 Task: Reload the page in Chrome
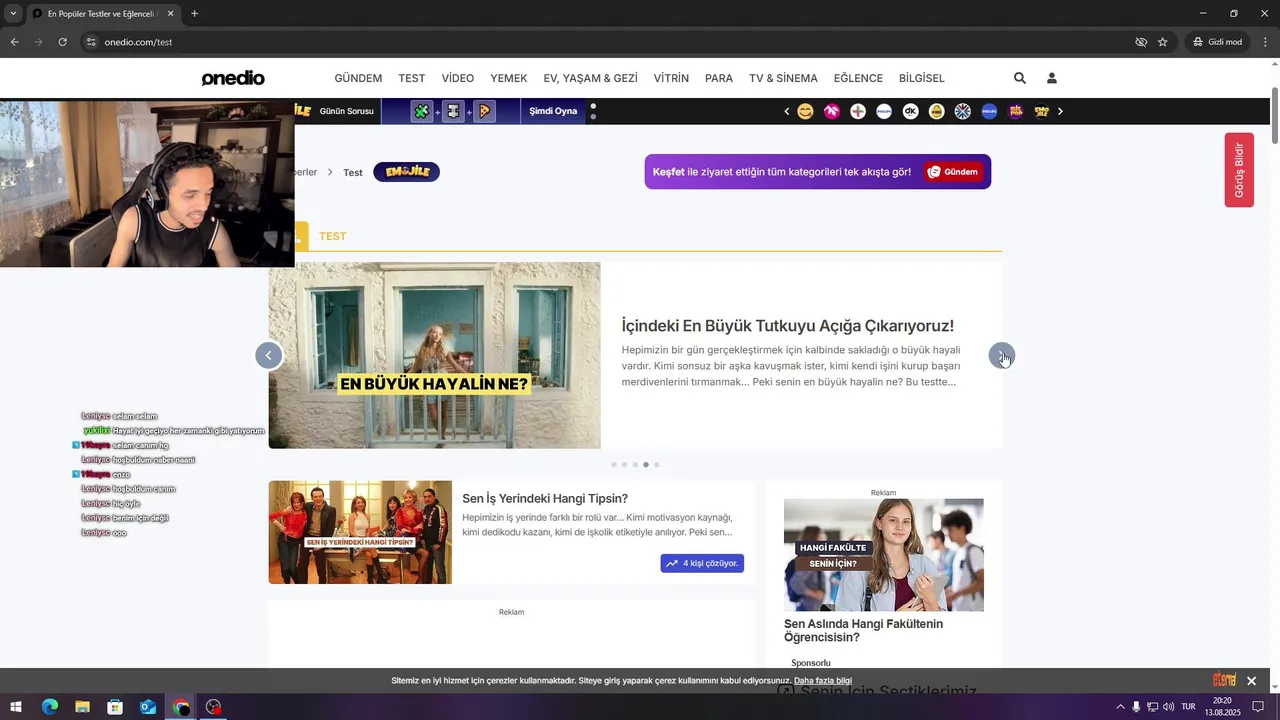tap(62, 42)
